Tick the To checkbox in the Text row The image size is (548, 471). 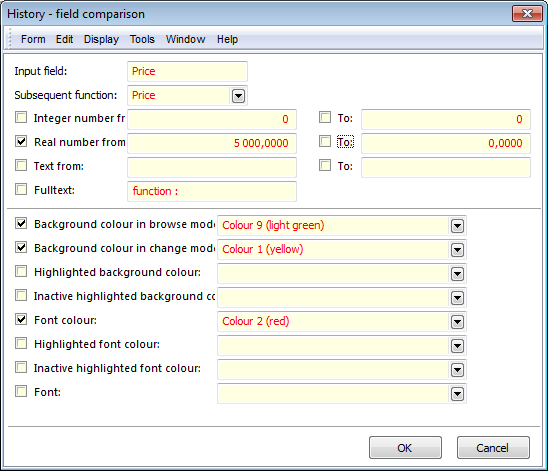tap(325, 165)
